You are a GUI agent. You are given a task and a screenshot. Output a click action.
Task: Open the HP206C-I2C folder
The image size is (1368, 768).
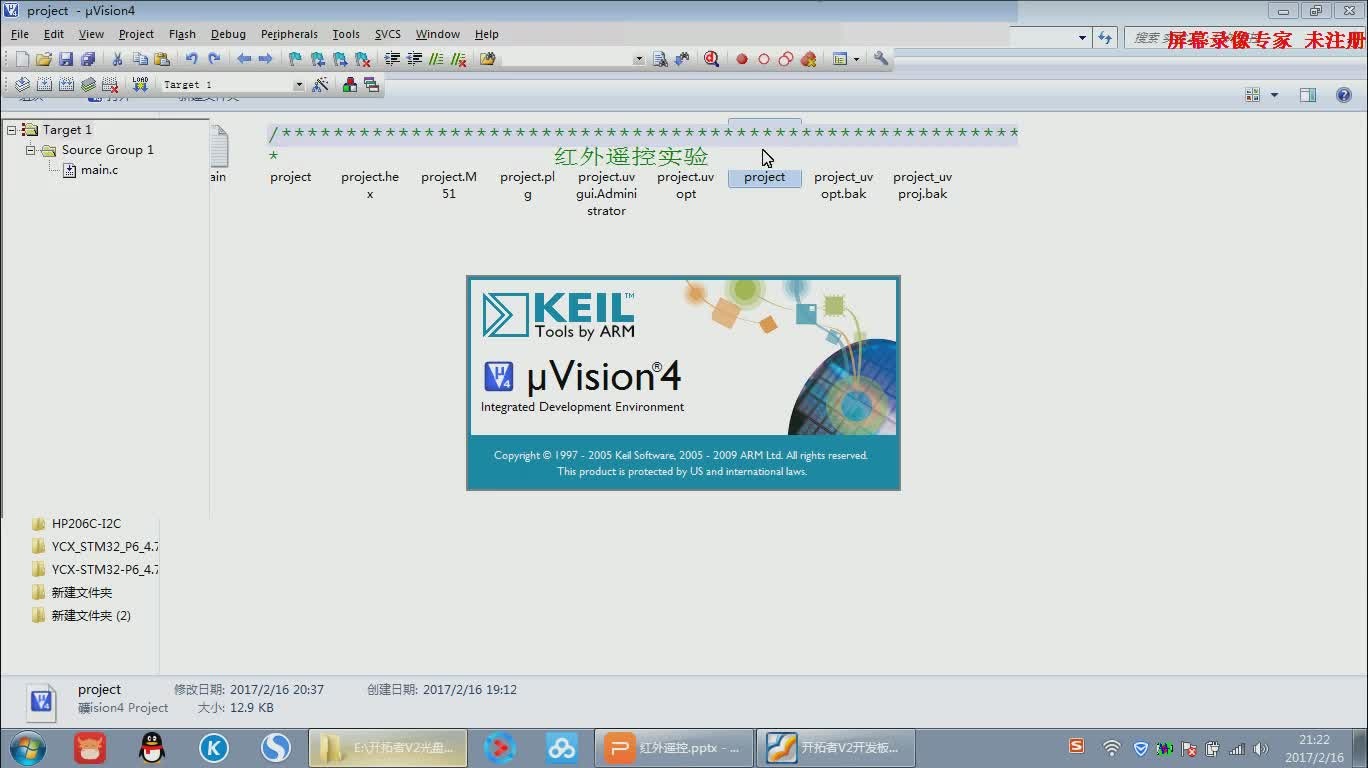tap(86, 523)
